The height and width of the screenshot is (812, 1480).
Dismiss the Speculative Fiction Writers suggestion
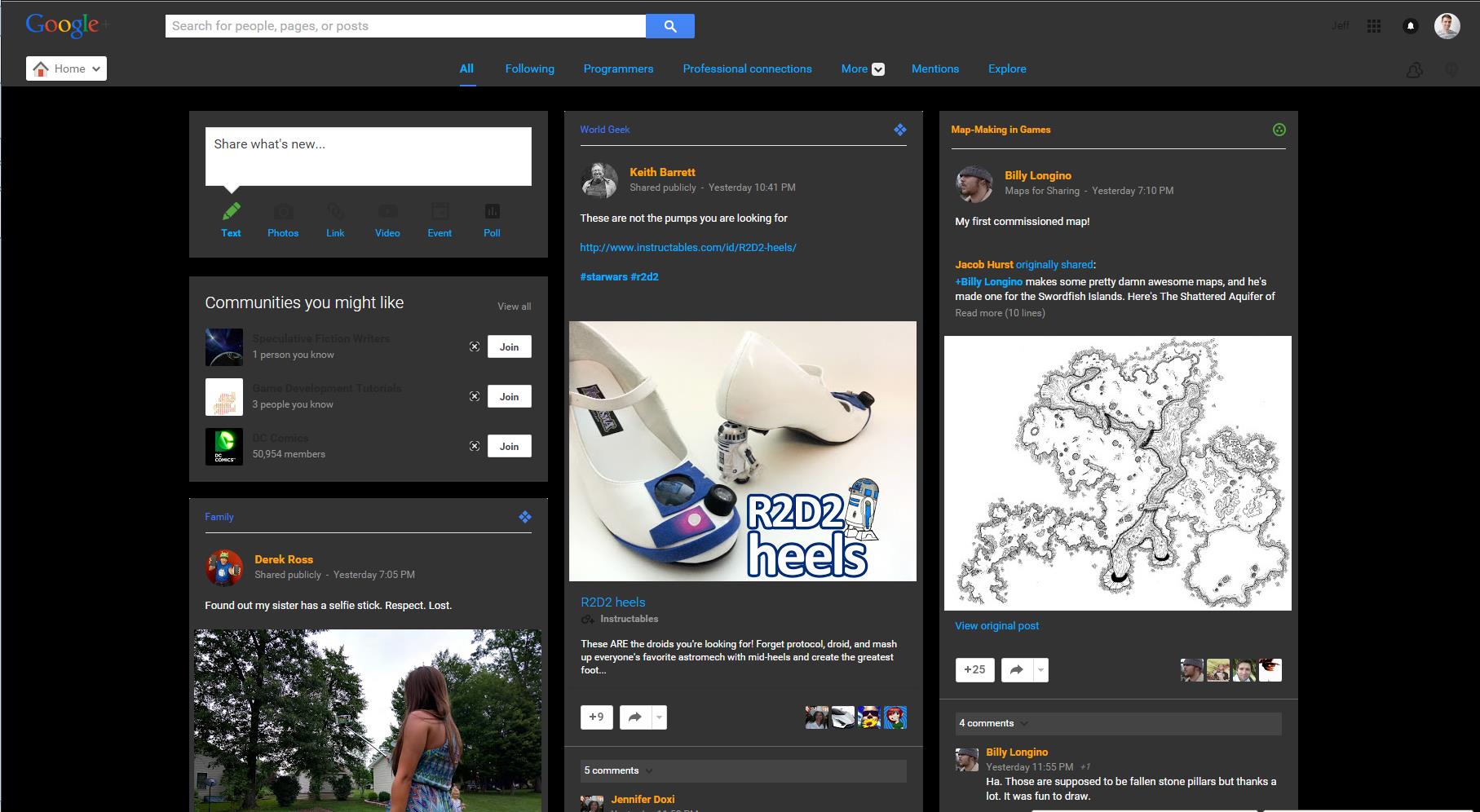tap(475, 346)
